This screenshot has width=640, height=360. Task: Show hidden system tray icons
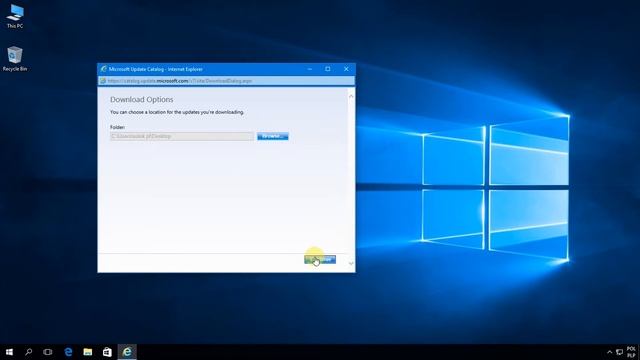click(x=609, y=352)
